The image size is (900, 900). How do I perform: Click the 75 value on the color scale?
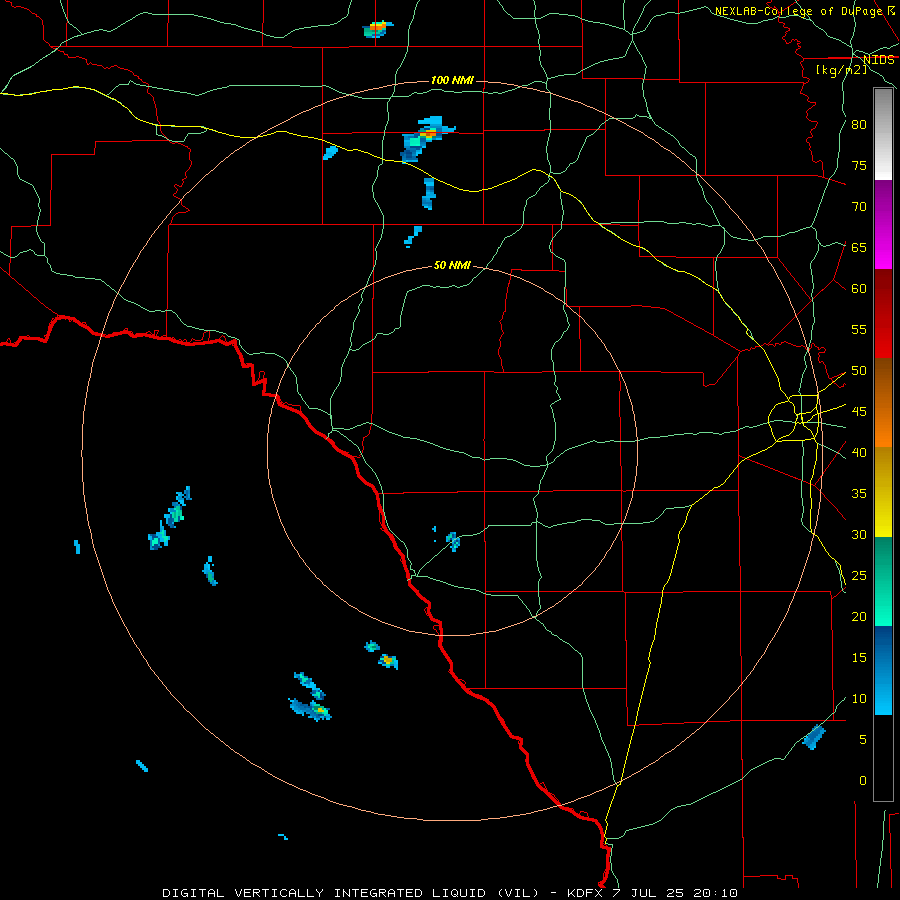[859, 165]
